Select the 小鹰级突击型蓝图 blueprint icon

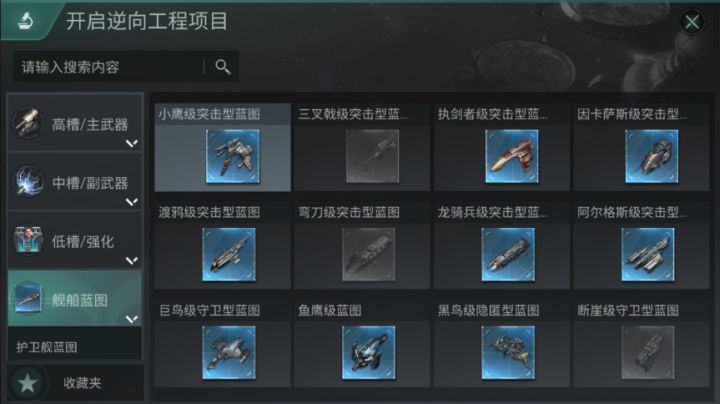point(233,156)
